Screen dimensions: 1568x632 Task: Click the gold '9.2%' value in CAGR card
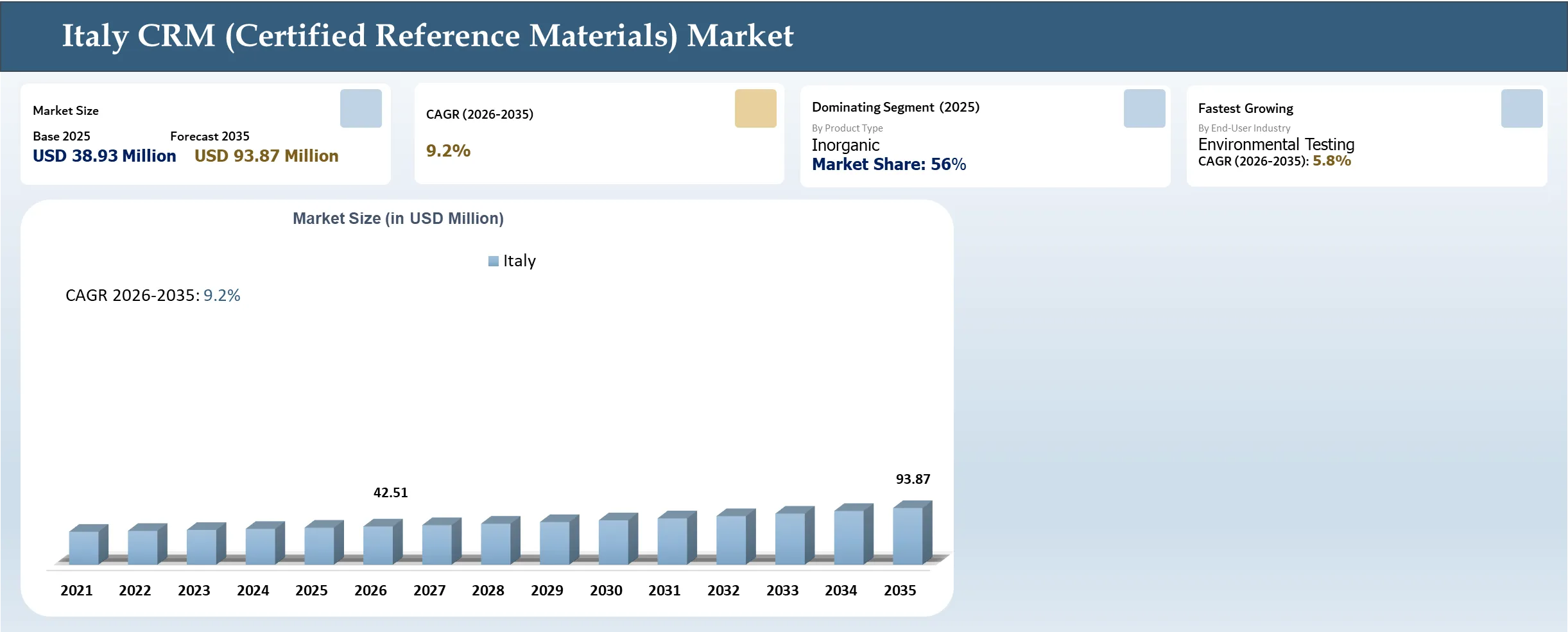pyautogui.click(x=448, y=151)
